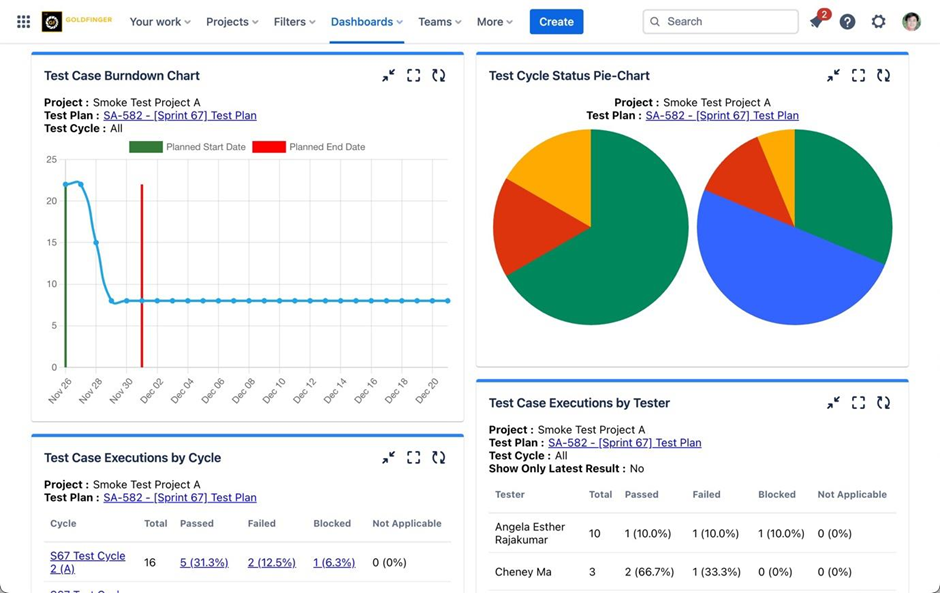Maximize the Test Cycle Status Pie-Chart gadget

point(858,76)
